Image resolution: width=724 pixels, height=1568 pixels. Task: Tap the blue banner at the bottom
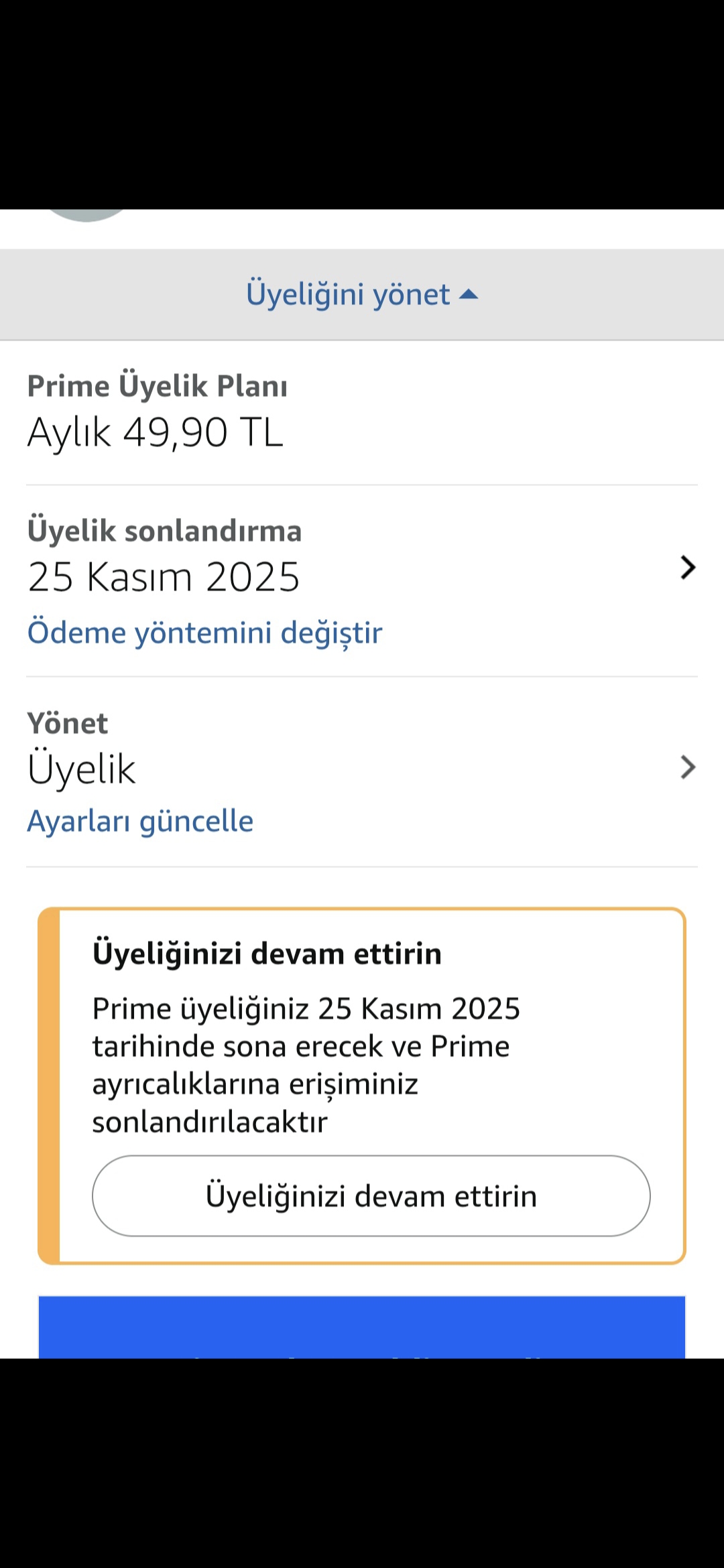click(x=362, y=1327)
